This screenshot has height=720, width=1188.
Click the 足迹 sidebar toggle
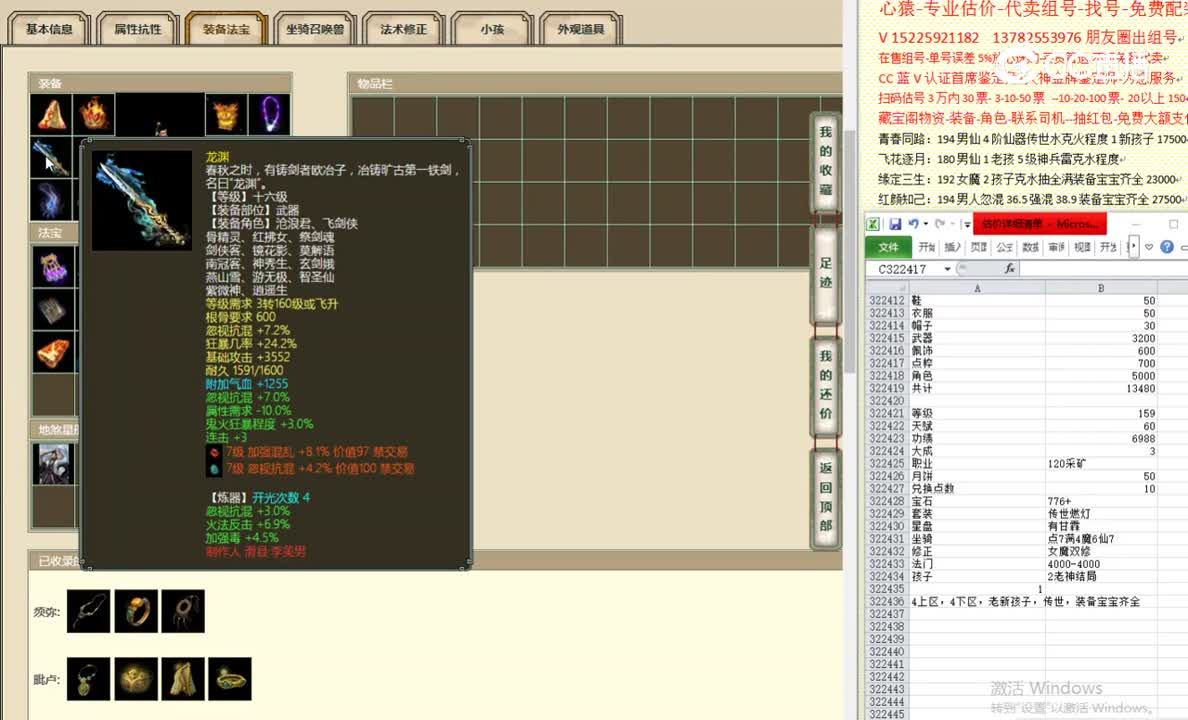click(824, 272)
